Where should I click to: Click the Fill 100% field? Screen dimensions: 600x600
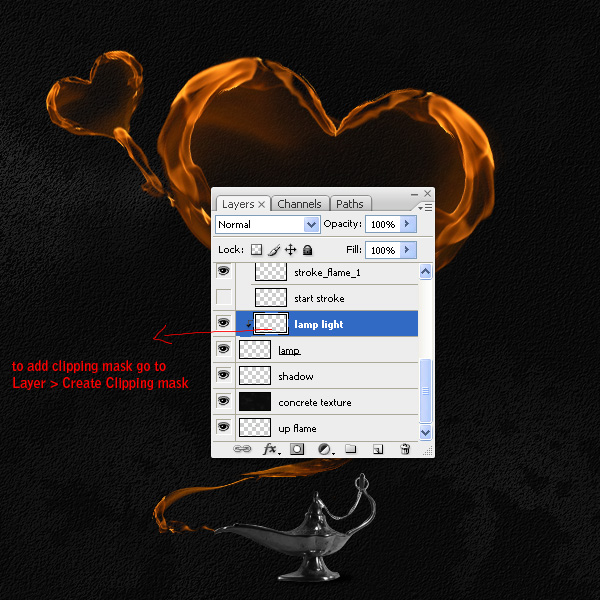(383, 250)
